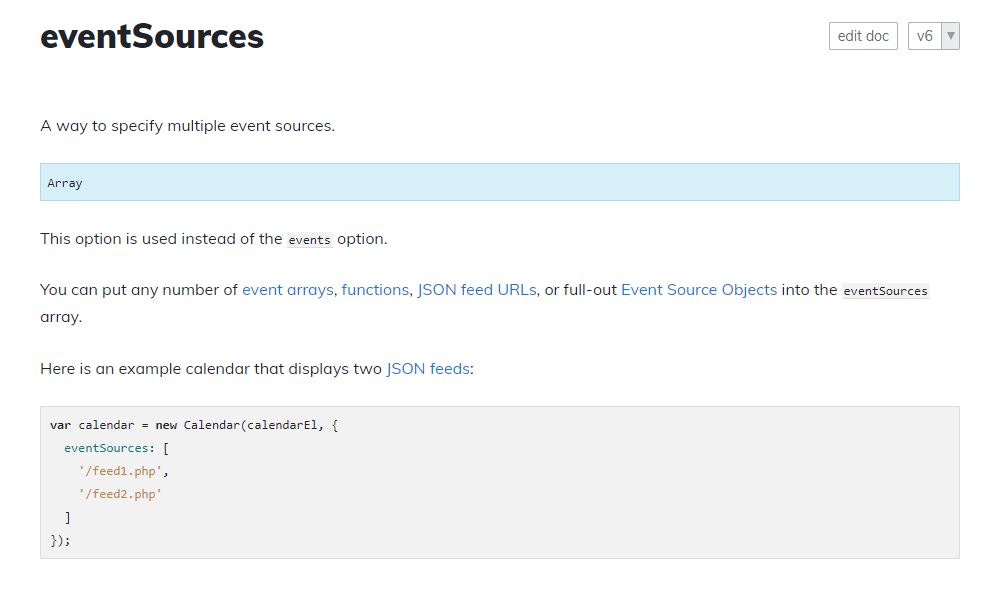Open the event arrays link
The image size is (990, 600).
pyautogui.click(x=287, y=290)
